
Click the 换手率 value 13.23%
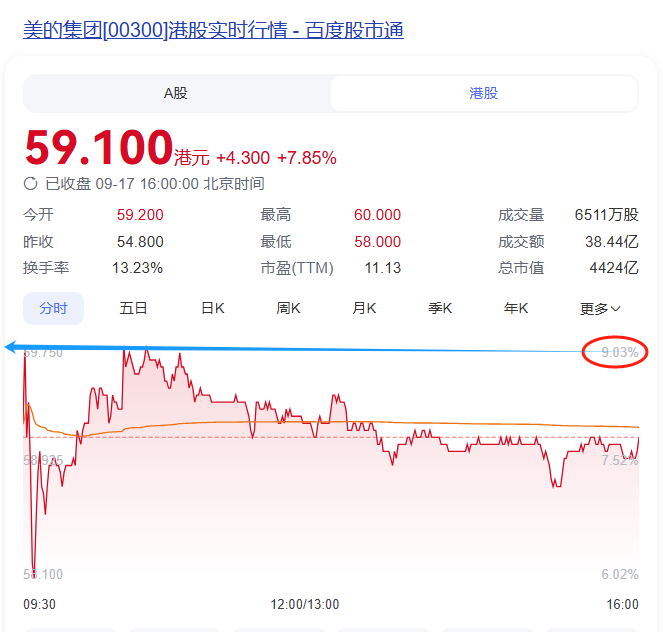(137, 268)
